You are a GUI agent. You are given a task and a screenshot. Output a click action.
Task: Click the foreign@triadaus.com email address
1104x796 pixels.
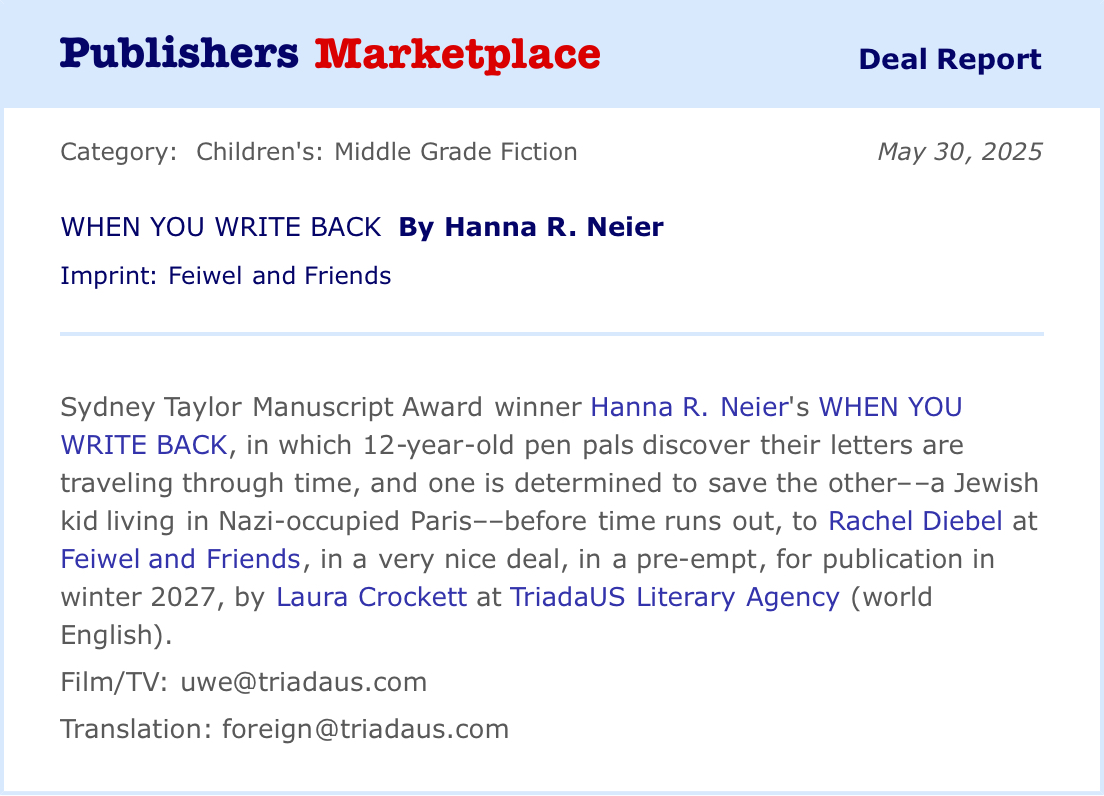click(364, 728)
